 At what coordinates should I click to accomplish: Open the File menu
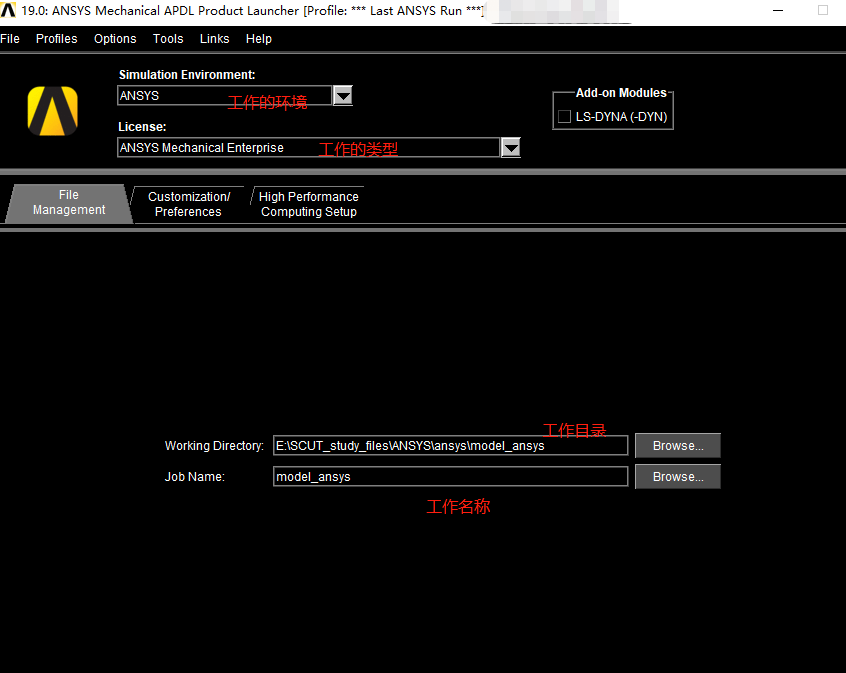10,39
